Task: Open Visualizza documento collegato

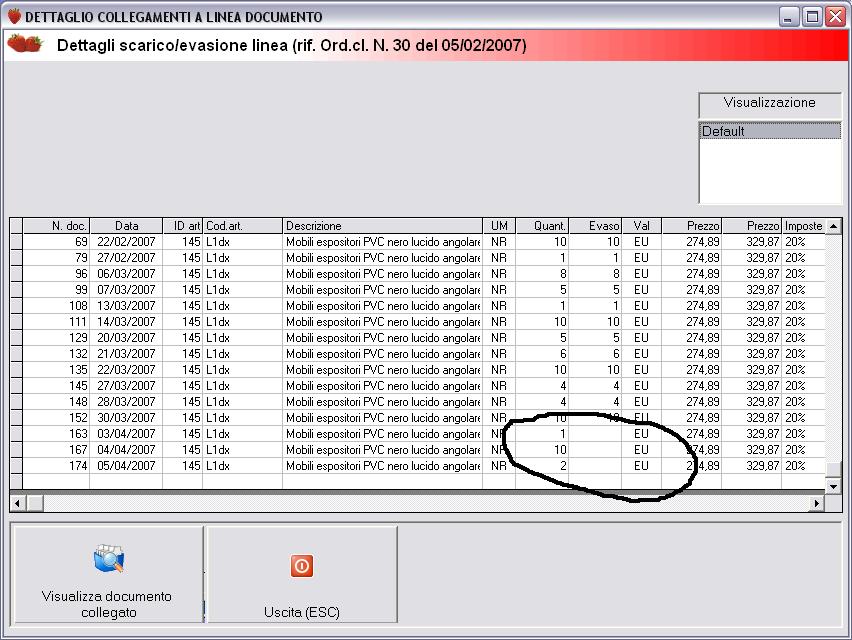Action: point(108,575)
